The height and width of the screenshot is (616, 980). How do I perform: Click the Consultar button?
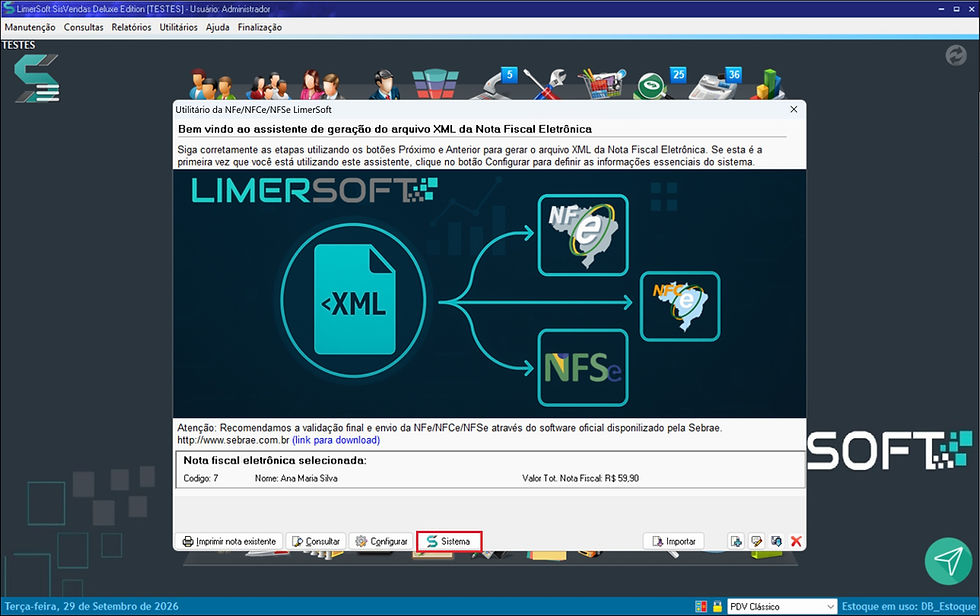(x=316, y=541)
